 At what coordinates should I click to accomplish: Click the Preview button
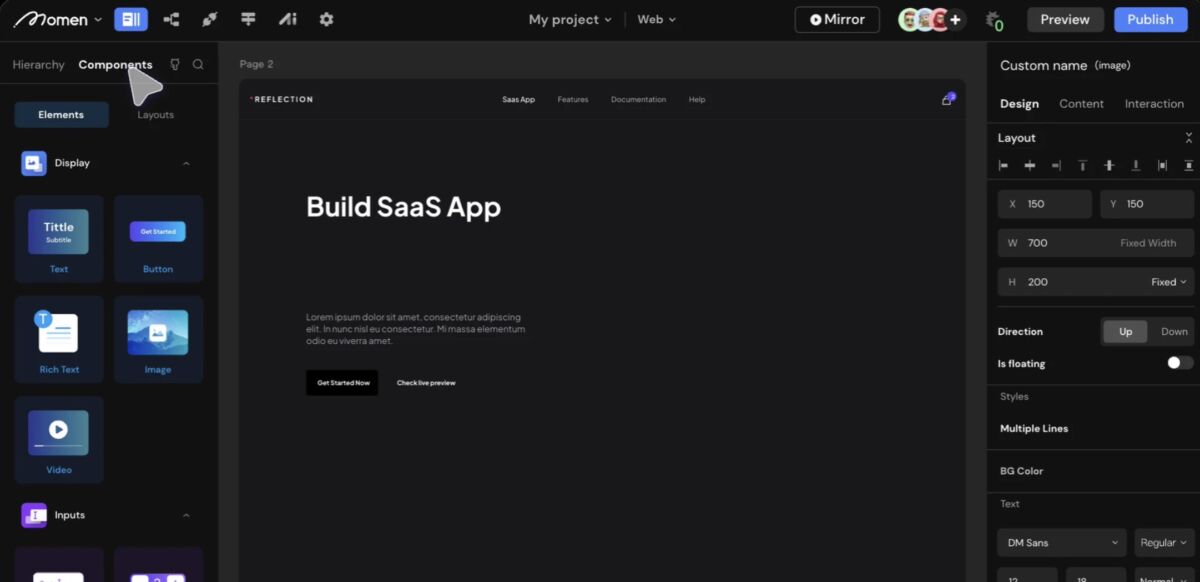point(1065,19)
